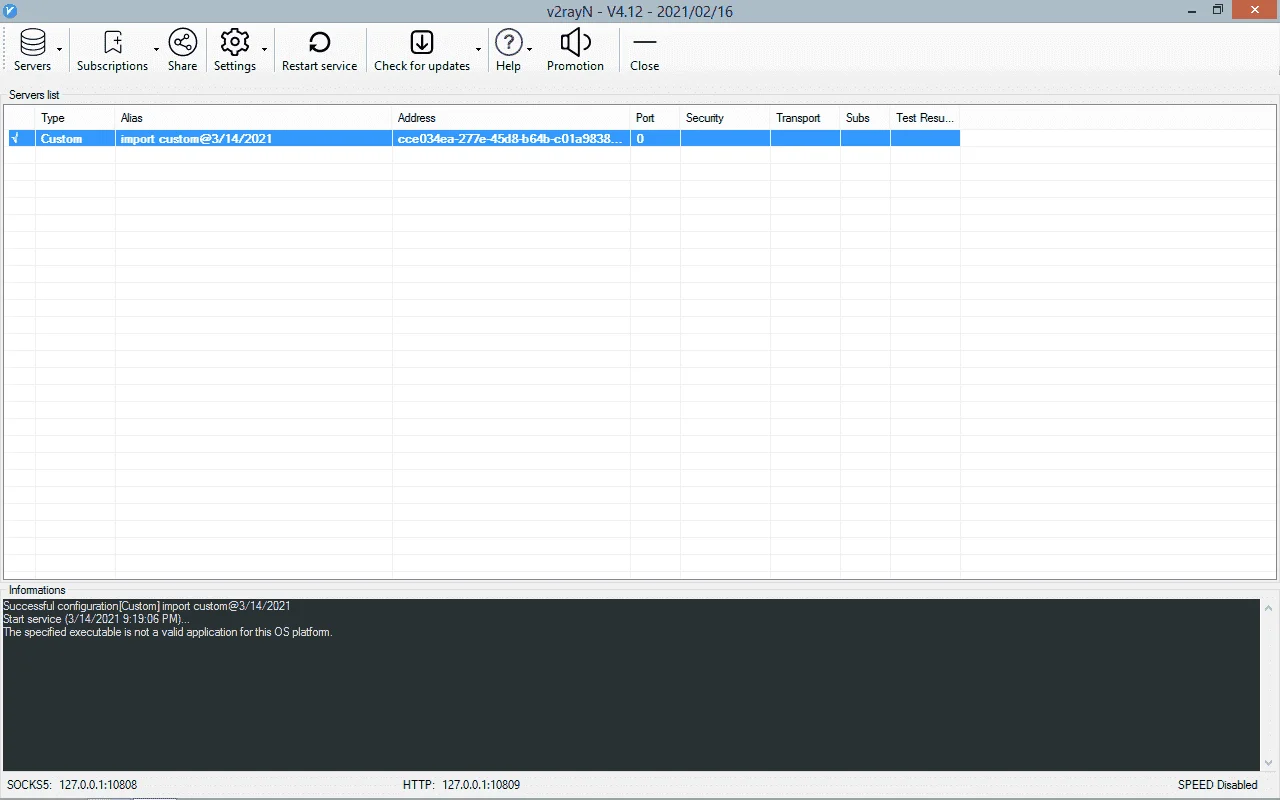This screenshot has height=800, width=1280.
Task: Sort servers by the Alias column header
Action: (254, 118)
